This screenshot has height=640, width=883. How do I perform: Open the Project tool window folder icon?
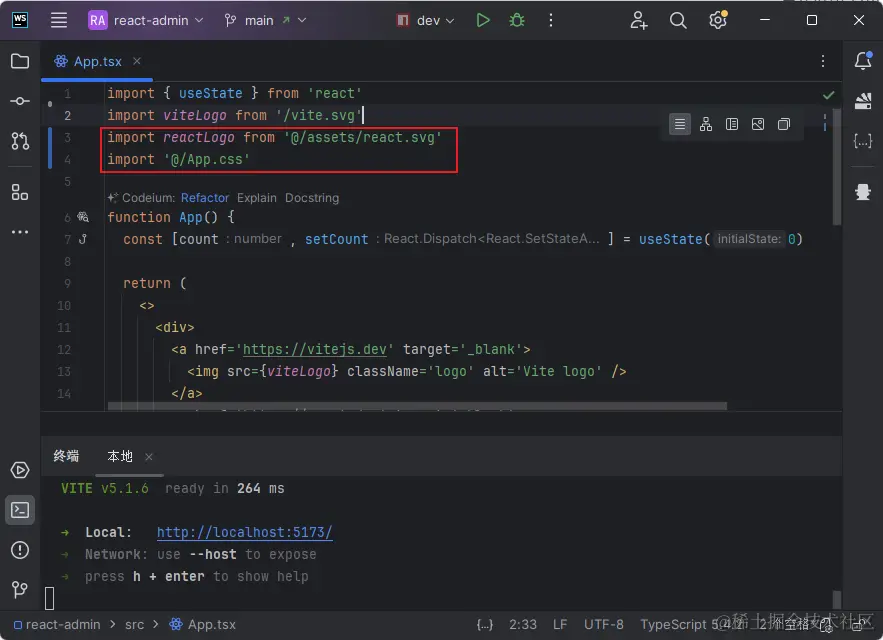click(20, 61)
